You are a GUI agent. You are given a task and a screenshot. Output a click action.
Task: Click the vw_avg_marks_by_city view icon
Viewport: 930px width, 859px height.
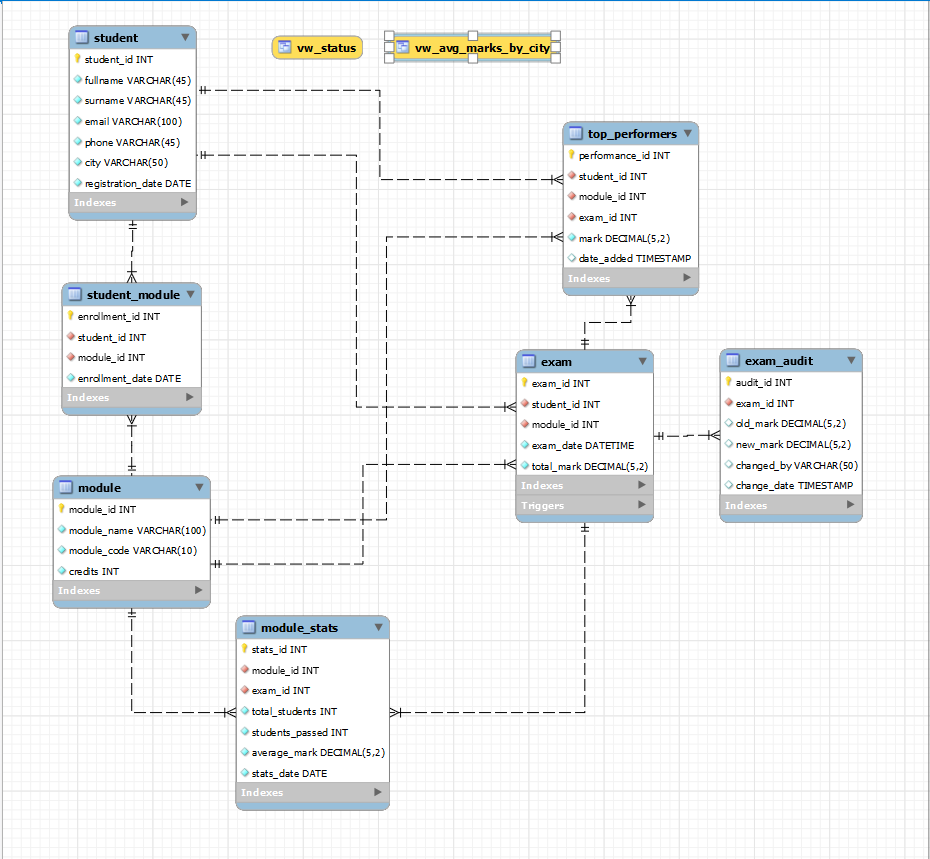403,47
